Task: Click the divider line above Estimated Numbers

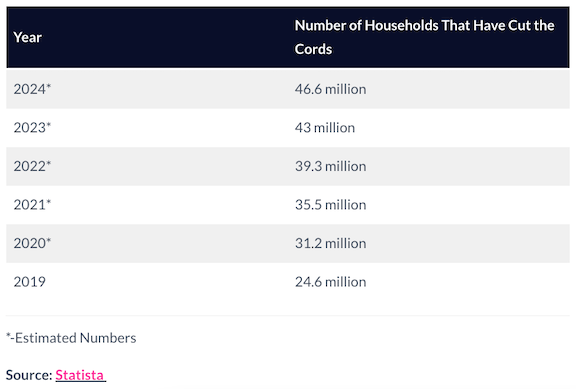Action: click(x=288, y=315)
